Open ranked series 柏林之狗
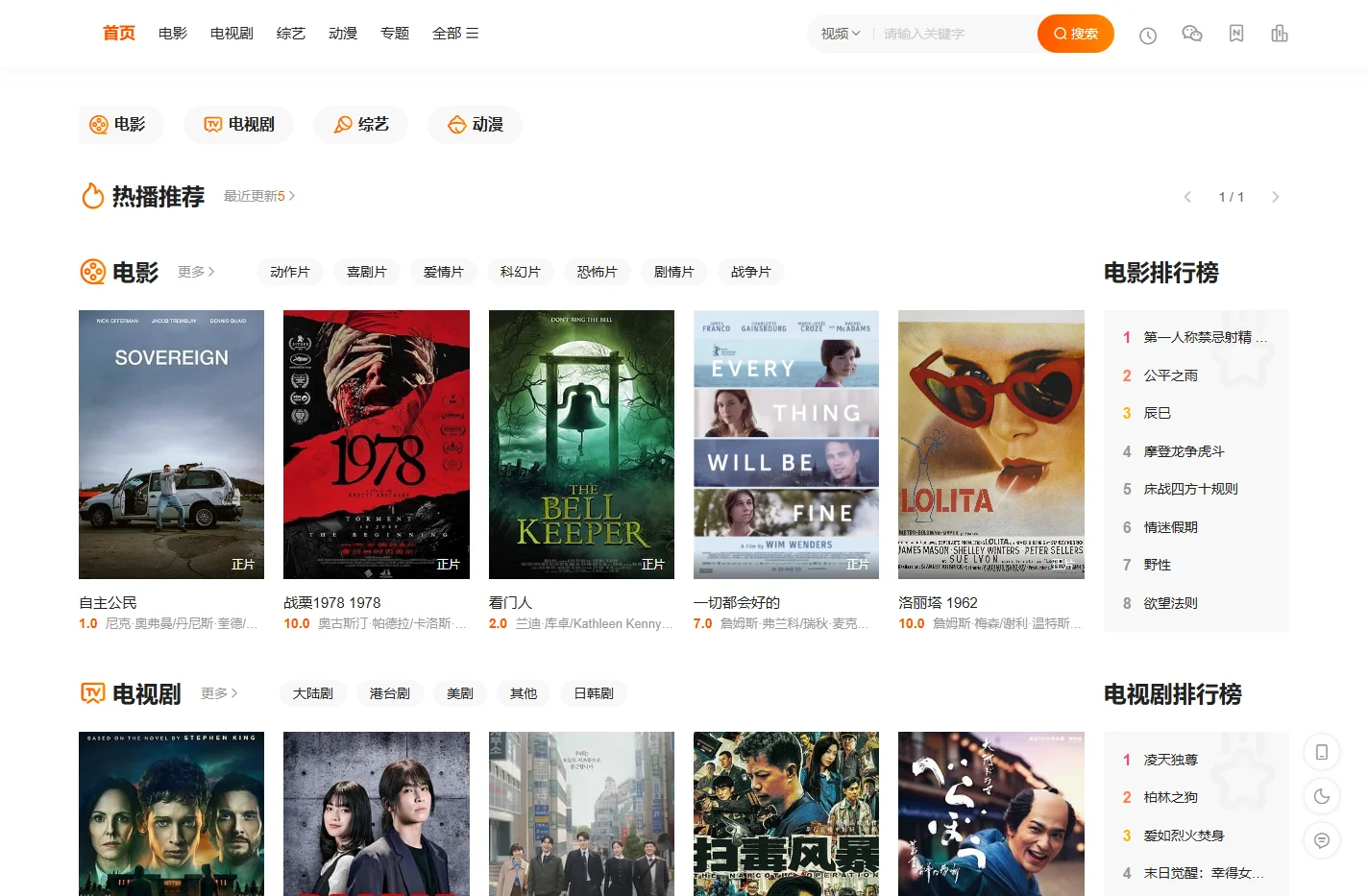Viewport: 1368px width, 896px height. pyautogui.click(x=1171, y=797)
